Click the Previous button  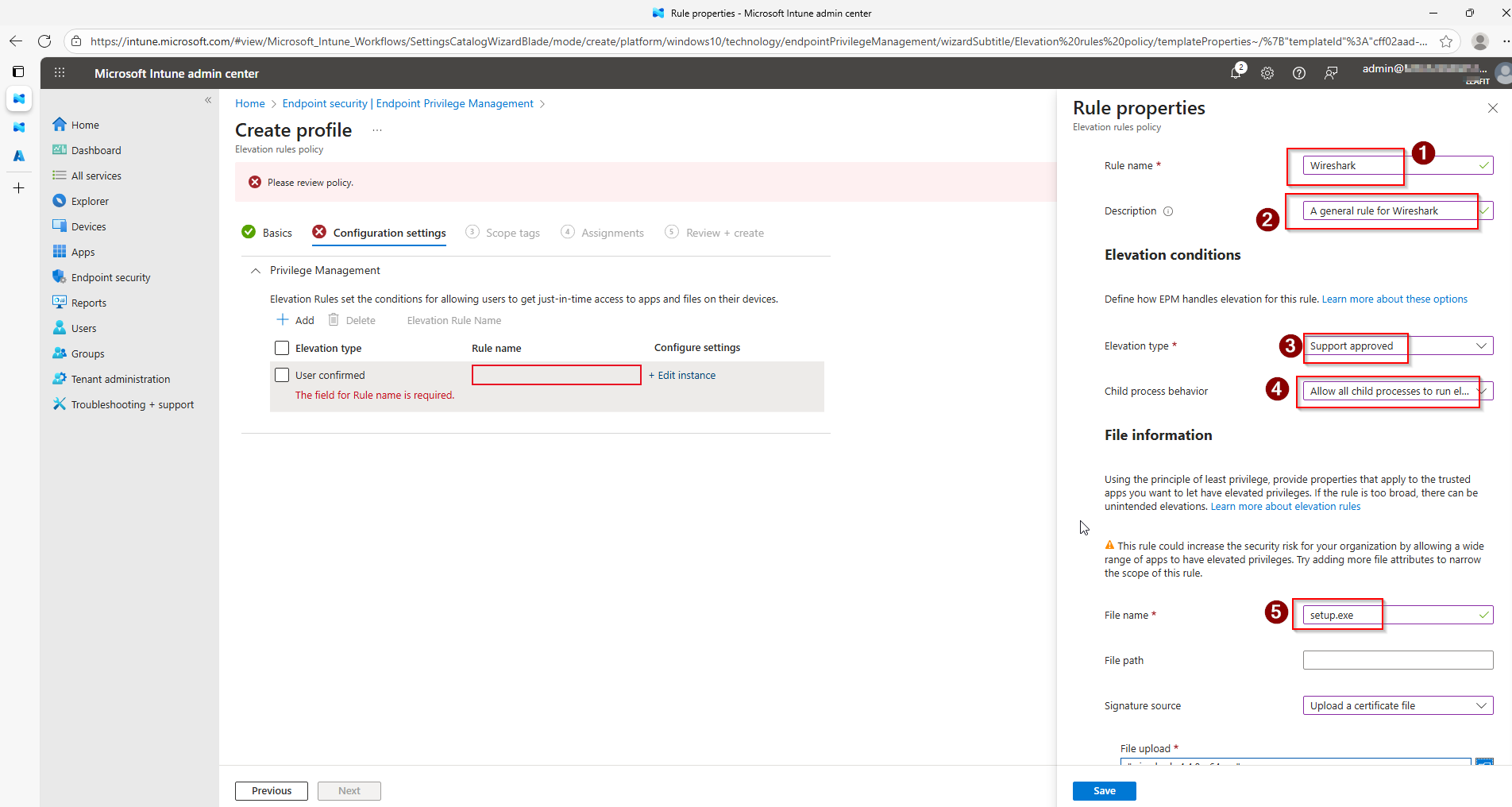(x=272, y=791)
